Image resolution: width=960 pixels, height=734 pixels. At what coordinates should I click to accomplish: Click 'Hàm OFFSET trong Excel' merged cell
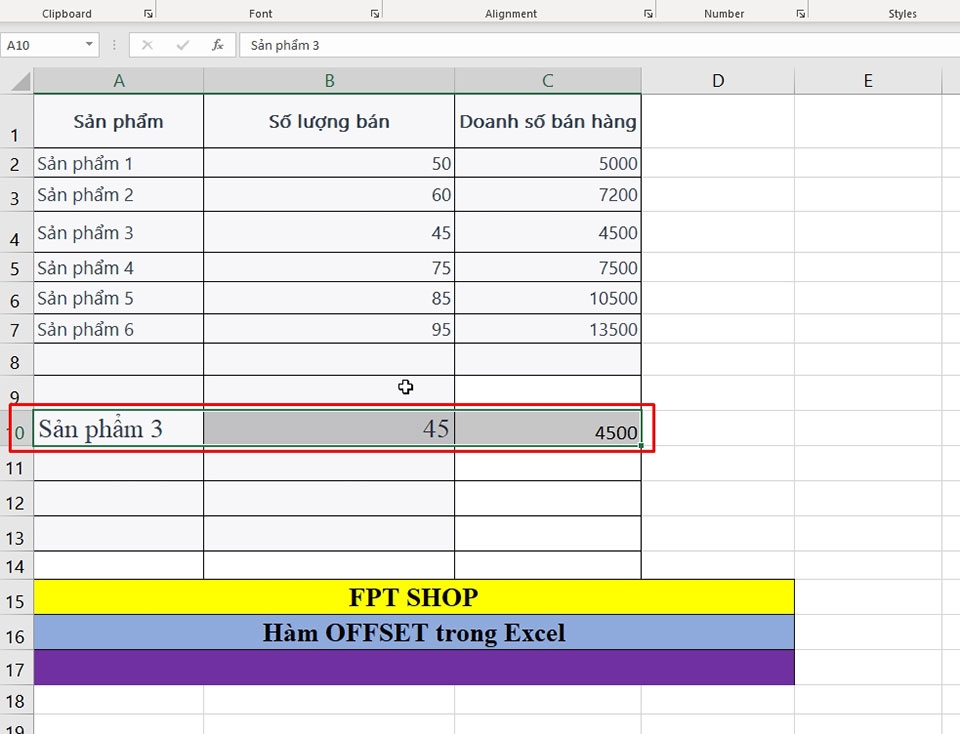(414, 632)
